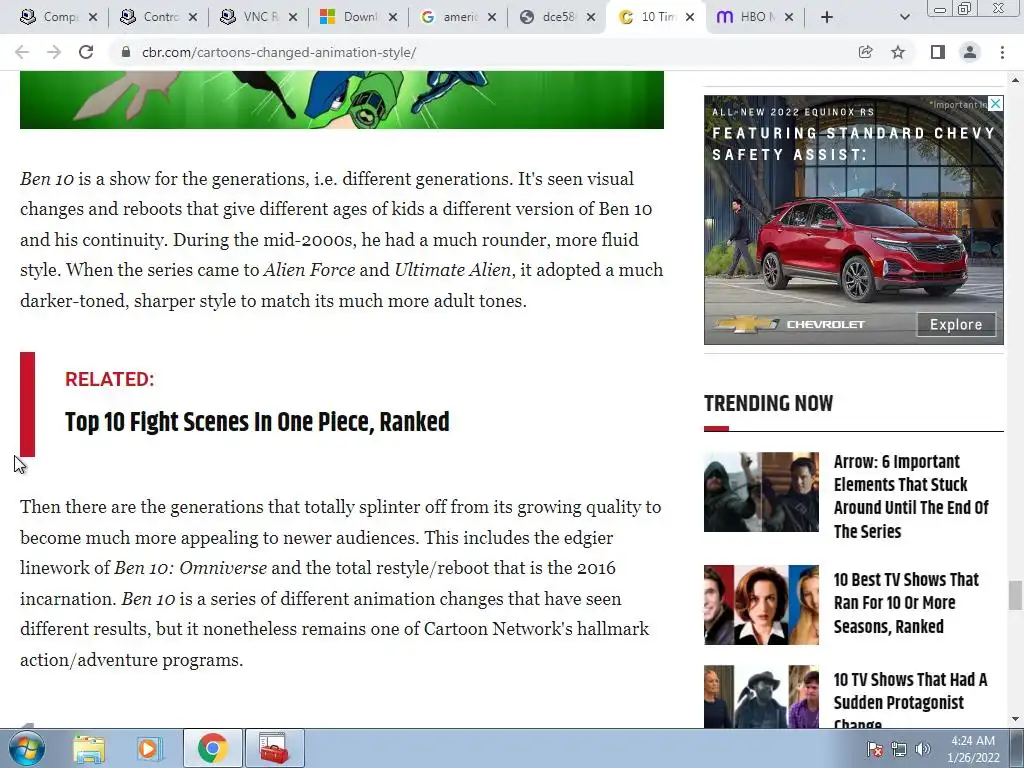Share this page via the share icon

(x=865, y=52)
